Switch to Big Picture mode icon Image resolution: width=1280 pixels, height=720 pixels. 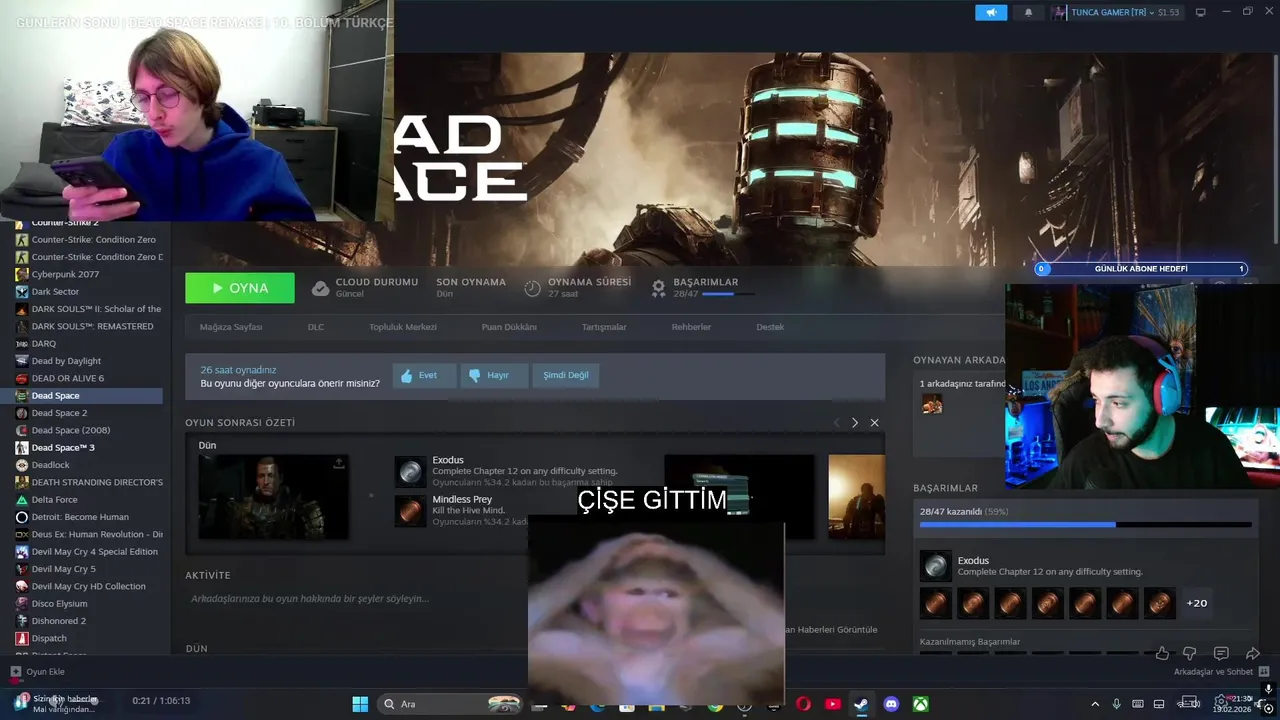1201,12
